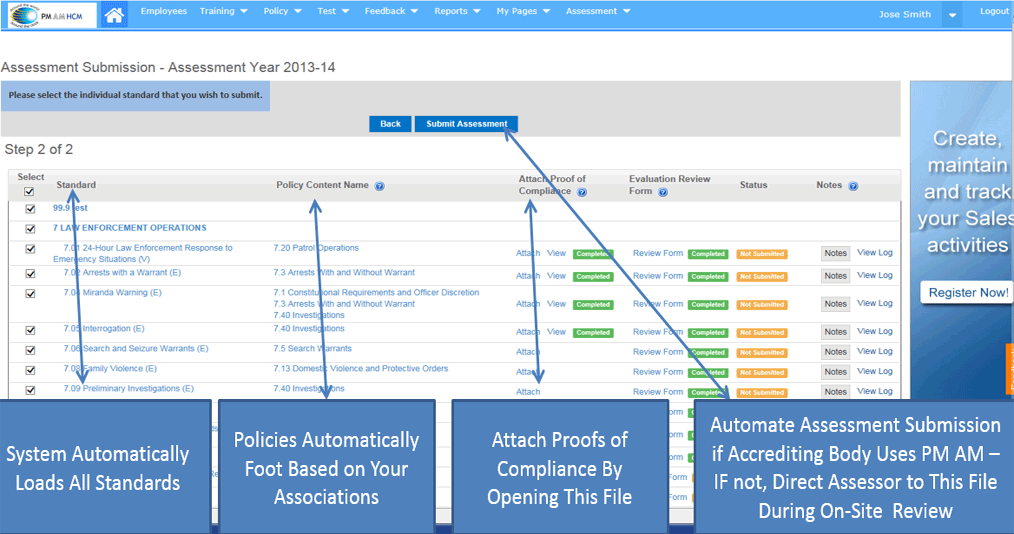Expand the Reports menu dropdown
The image size is (1014, 534).
click(457, 11)
